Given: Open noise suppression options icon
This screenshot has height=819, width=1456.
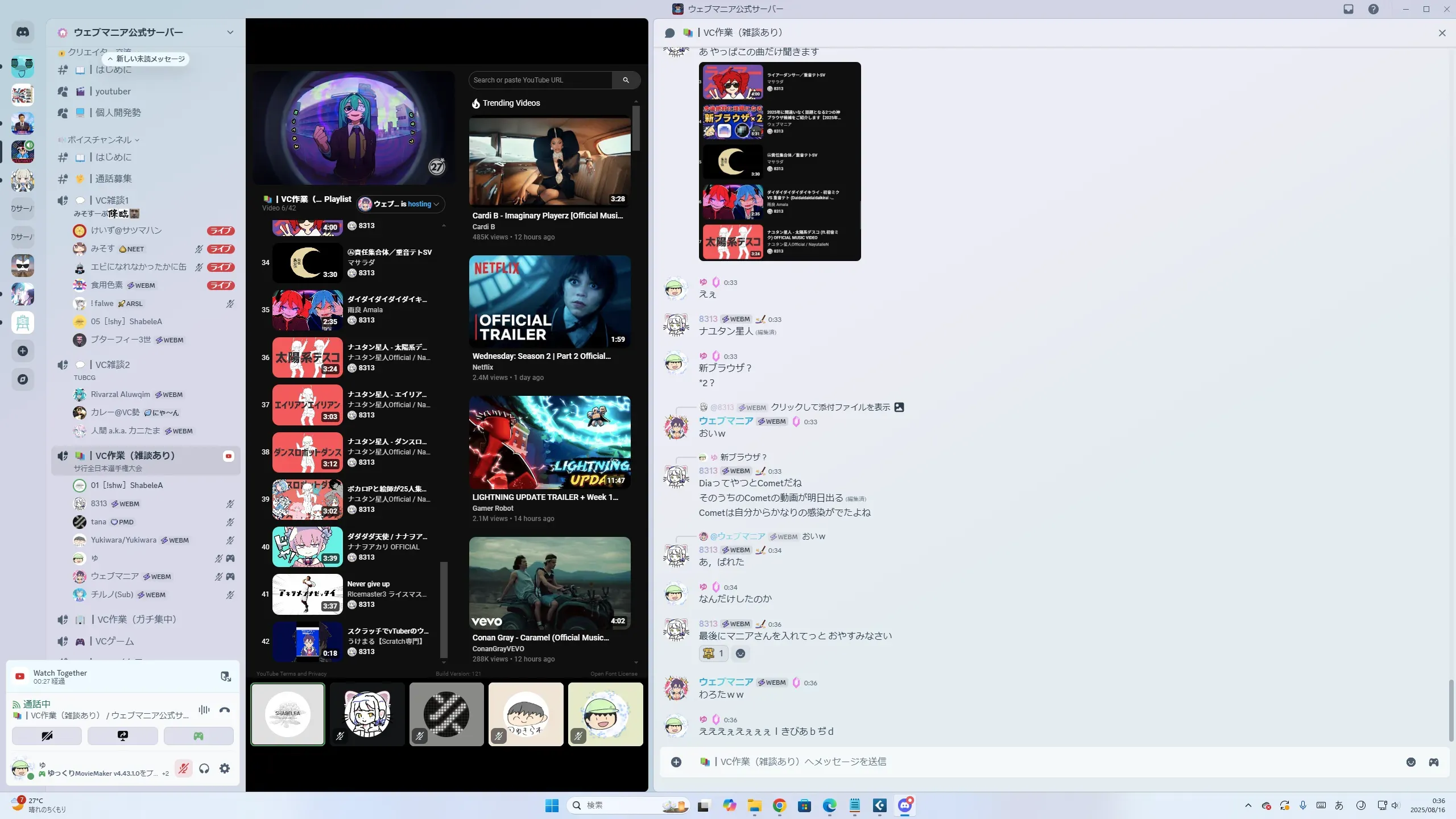Looking at the screenshot, I should coord(204,710).
